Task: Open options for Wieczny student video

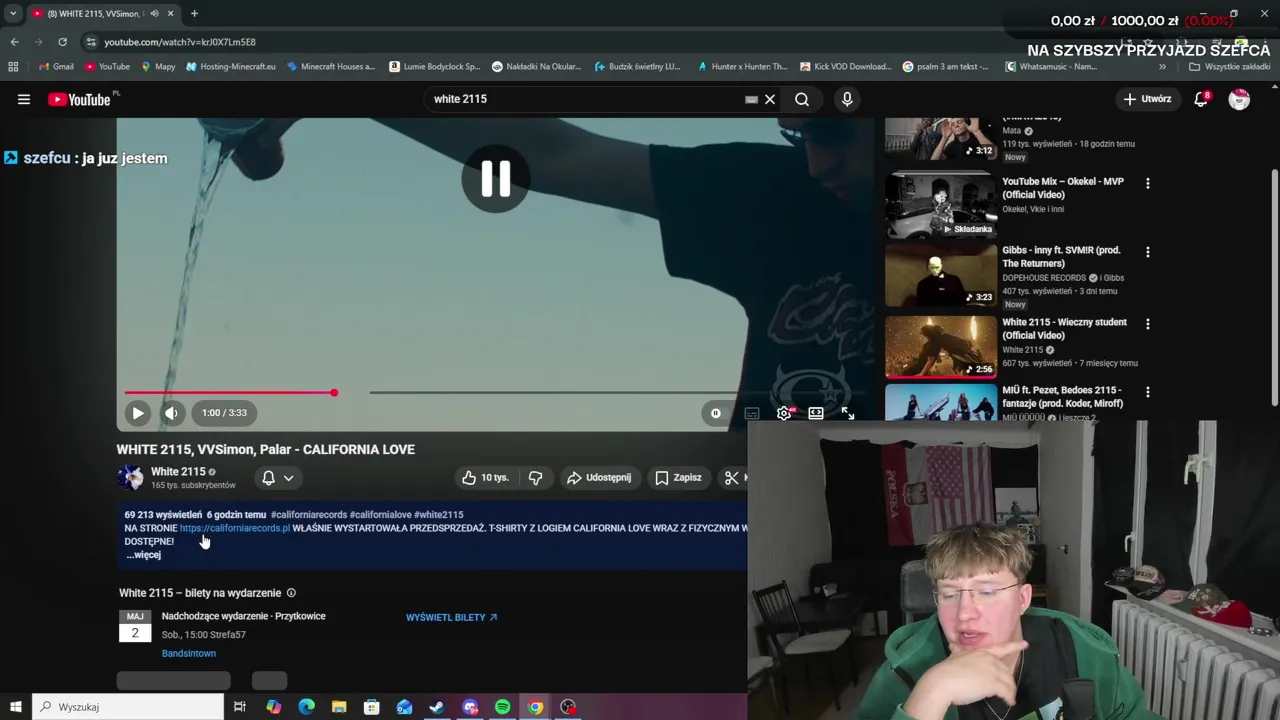Action: point(1148,324)
